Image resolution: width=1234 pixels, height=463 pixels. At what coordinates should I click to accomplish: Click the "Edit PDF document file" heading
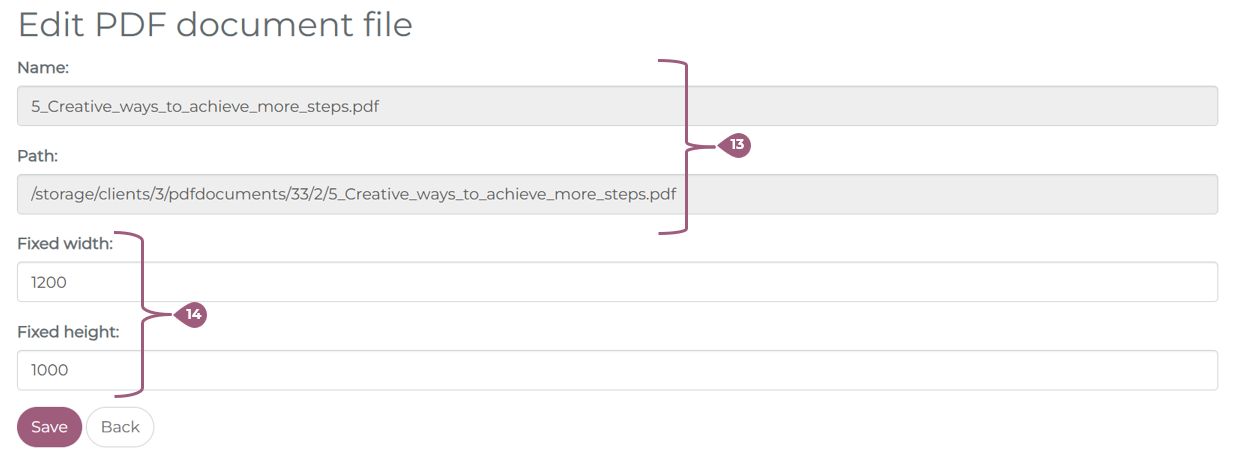pyautogui.click(x=215, y=24)
